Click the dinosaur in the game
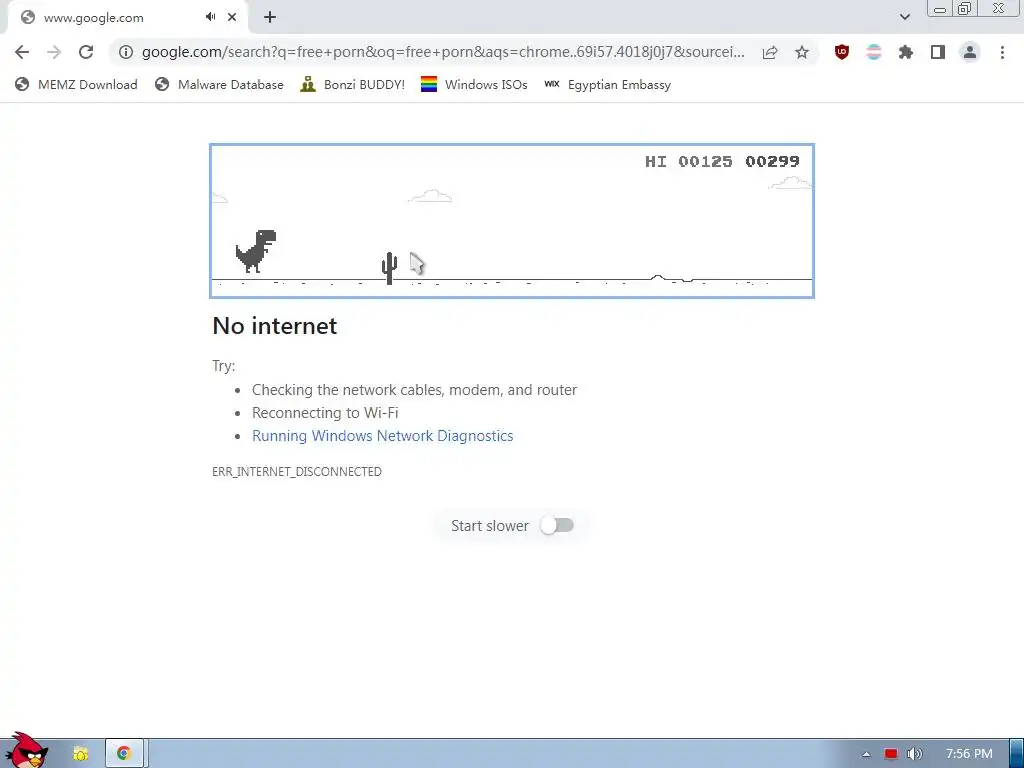1024x768 pixels. pyautogui.click(x=256, y=251)
